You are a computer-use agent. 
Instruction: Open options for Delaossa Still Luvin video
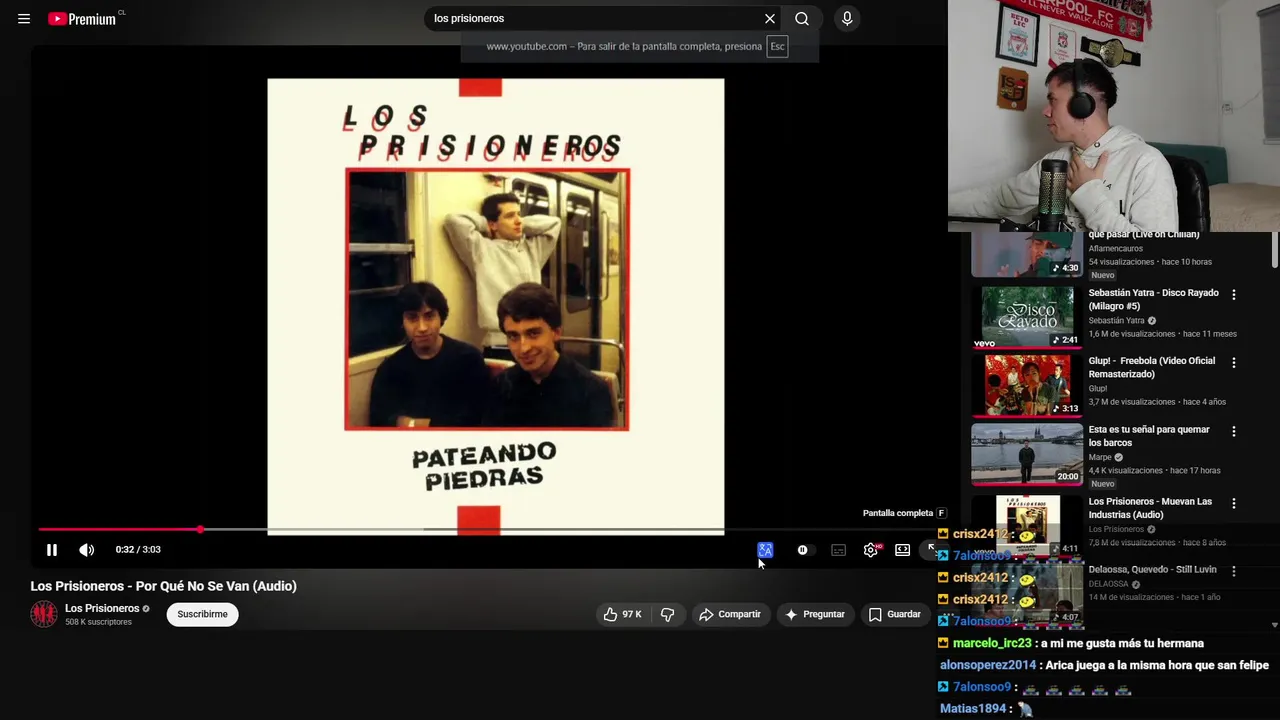point(1233,571)
